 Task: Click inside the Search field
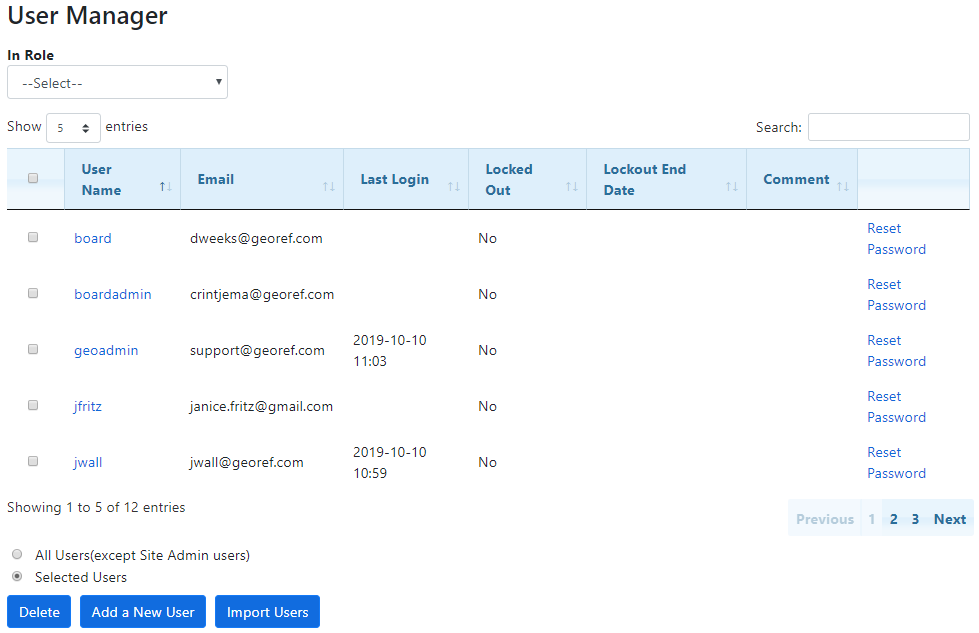[888, 127]
